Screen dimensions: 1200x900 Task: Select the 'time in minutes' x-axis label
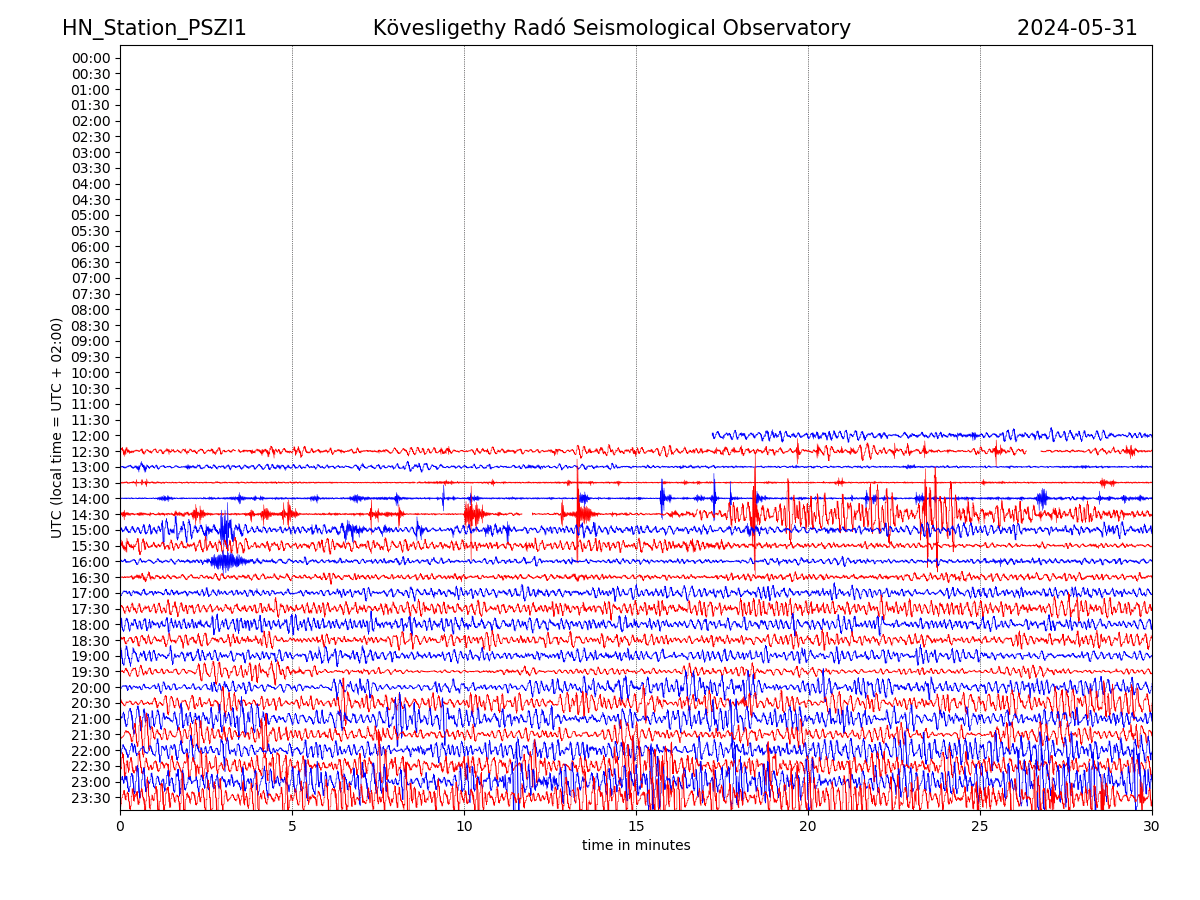pos(636,846)
